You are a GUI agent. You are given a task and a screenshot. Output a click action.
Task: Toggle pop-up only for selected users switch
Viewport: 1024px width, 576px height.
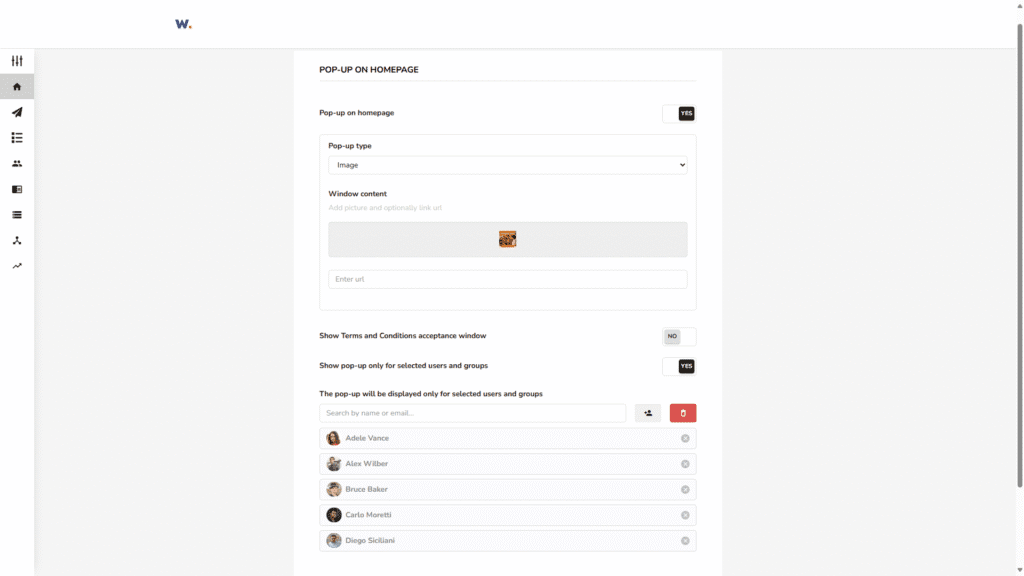point(679,367)
